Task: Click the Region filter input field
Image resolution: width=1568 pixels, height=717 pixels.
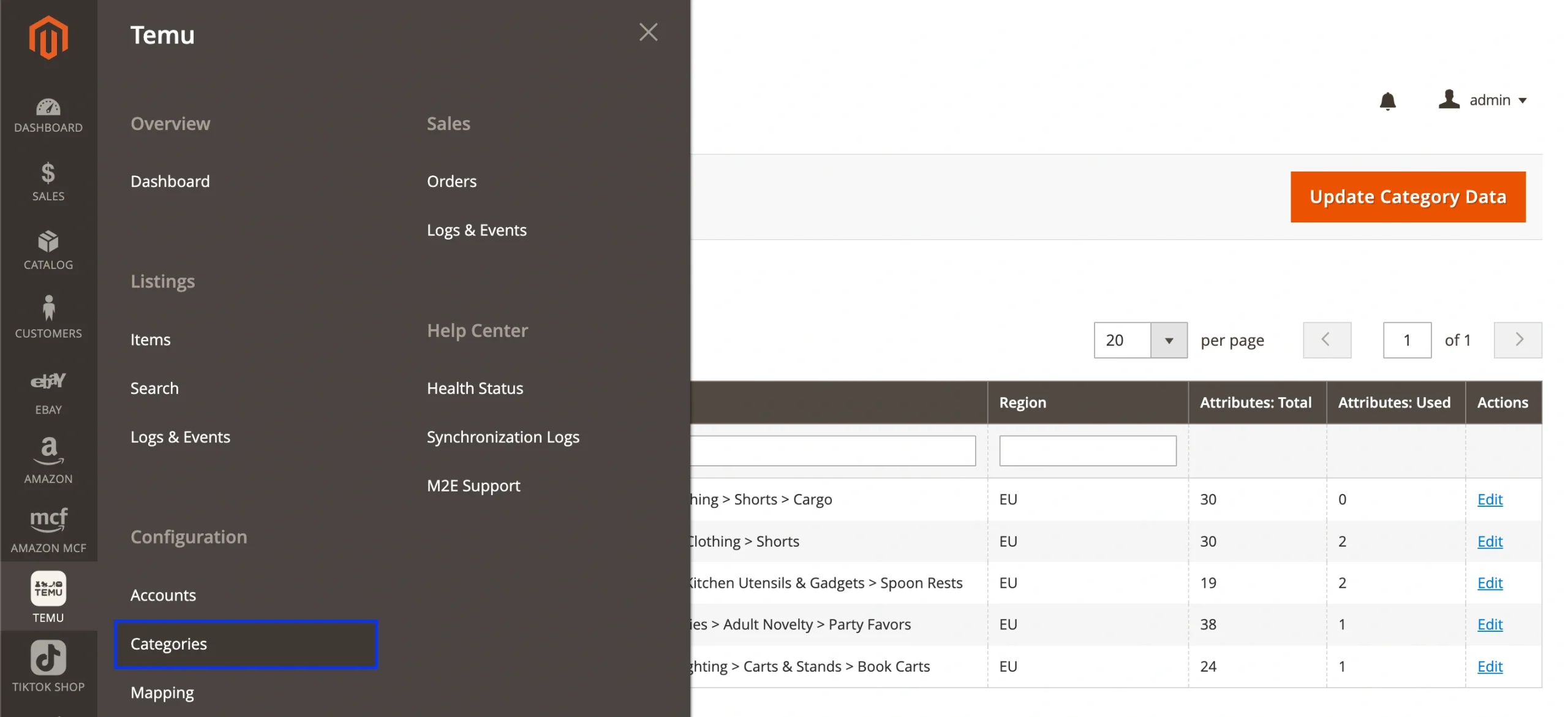Action: [1087, 451]
